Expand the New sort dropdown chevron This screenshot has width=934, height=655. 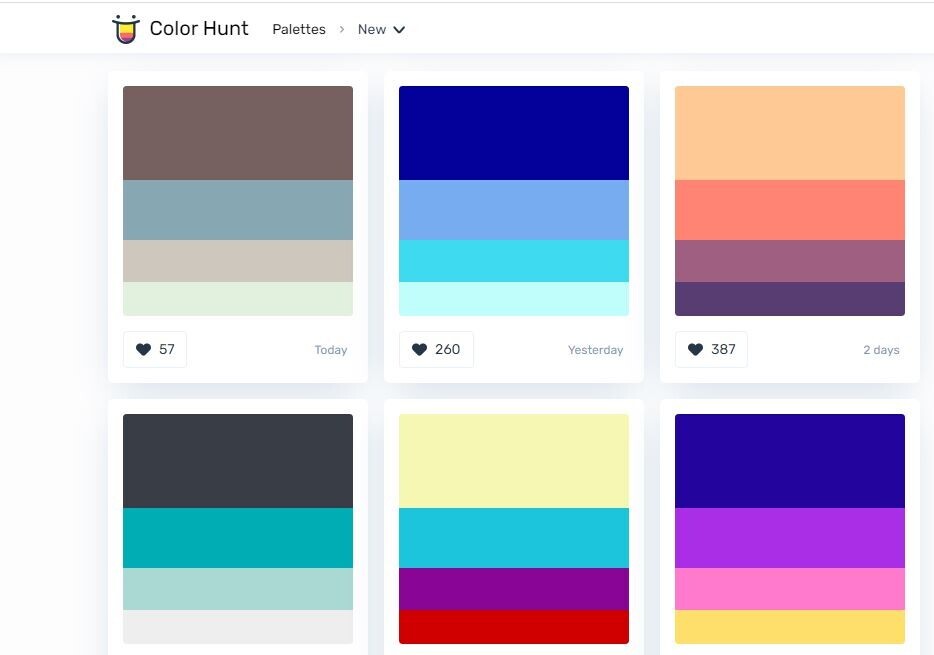[x=399, y=30]
